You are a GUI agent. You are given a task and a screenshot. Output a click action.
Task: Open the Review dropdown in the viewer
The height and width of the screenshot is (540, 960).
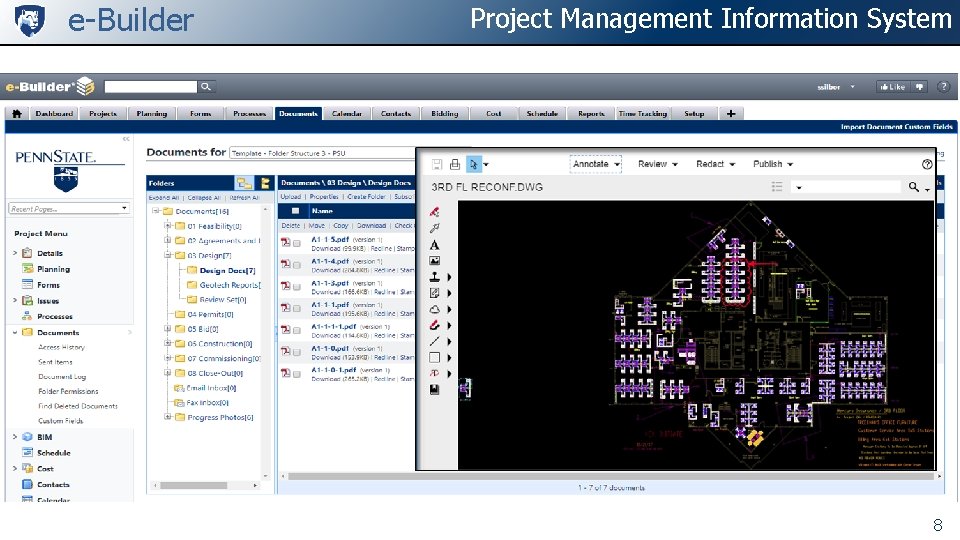point(658,164)
